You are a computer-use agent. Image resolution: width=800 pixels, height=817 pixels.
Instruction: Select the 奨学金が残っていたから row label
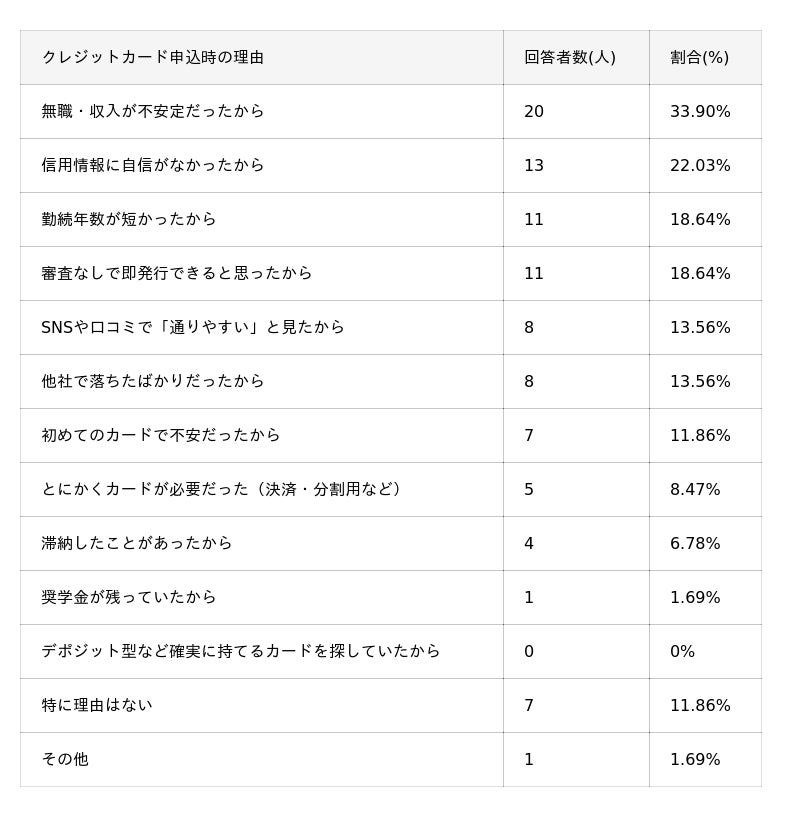tap(129, 598)
